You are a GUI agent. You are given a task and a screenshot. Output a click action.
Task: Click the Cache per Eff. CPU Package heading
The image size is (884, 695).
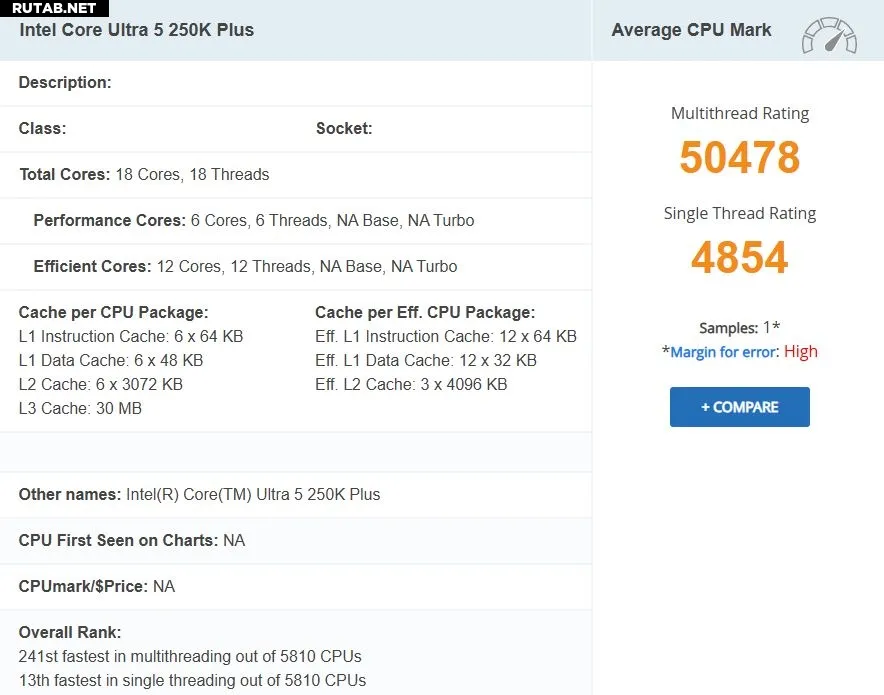point(425,312)
